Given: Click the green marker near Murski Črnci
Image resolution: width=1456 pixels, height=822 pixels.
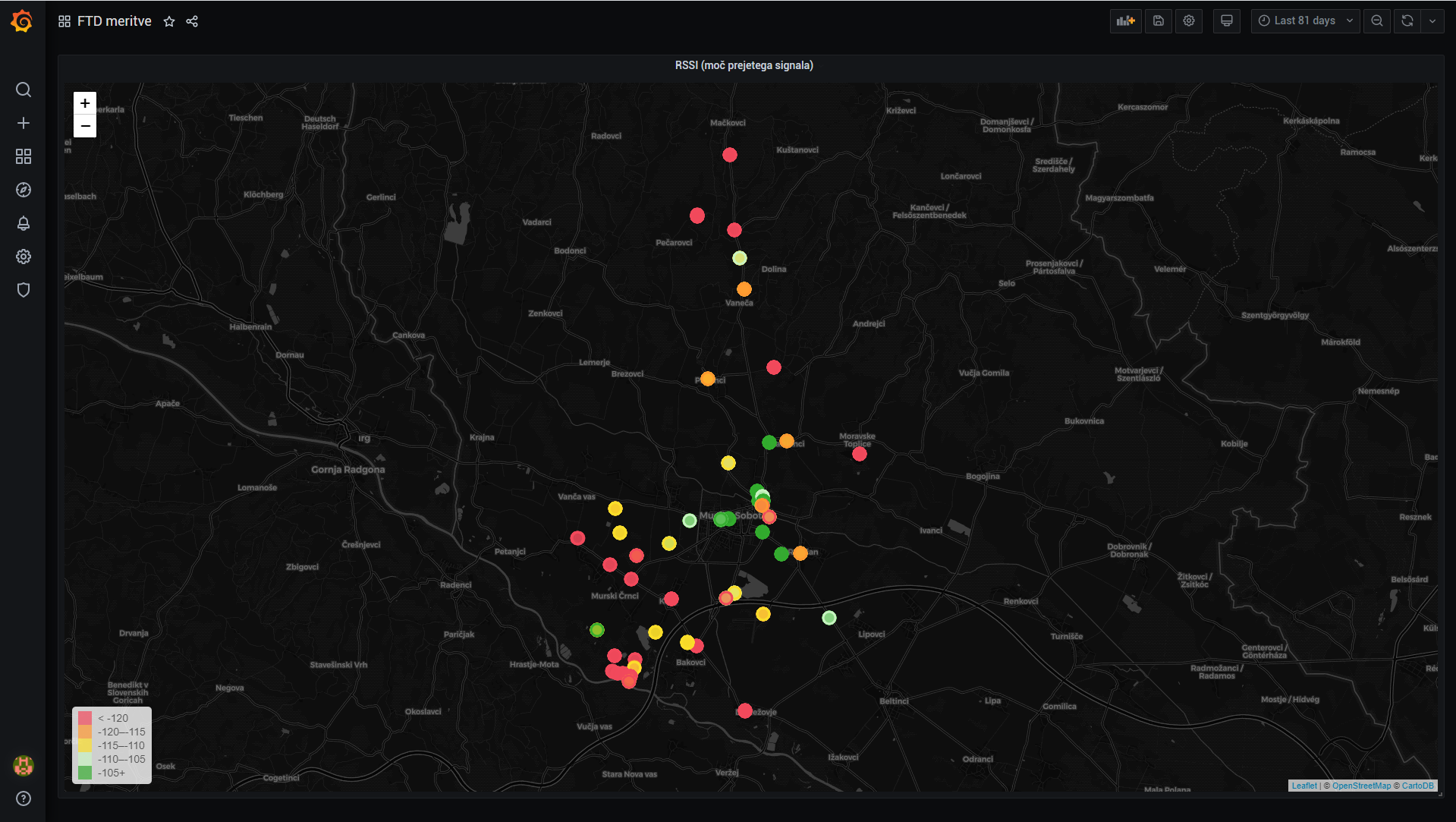Looking at the screenshot, I should pyautogui.click(x=597, y=630).
